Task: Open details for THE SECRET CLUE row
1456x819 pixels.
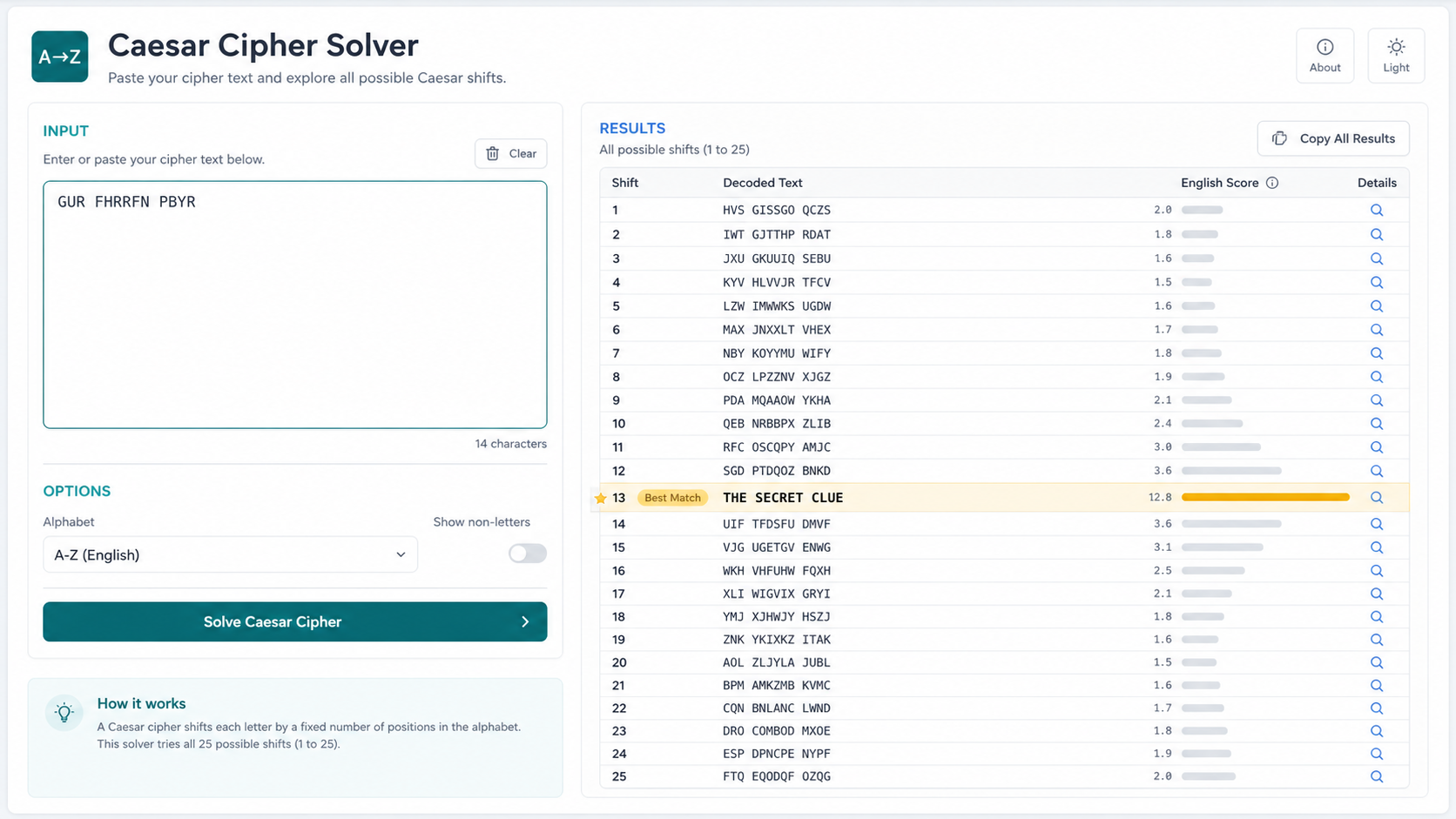Action: point(1377,498)
